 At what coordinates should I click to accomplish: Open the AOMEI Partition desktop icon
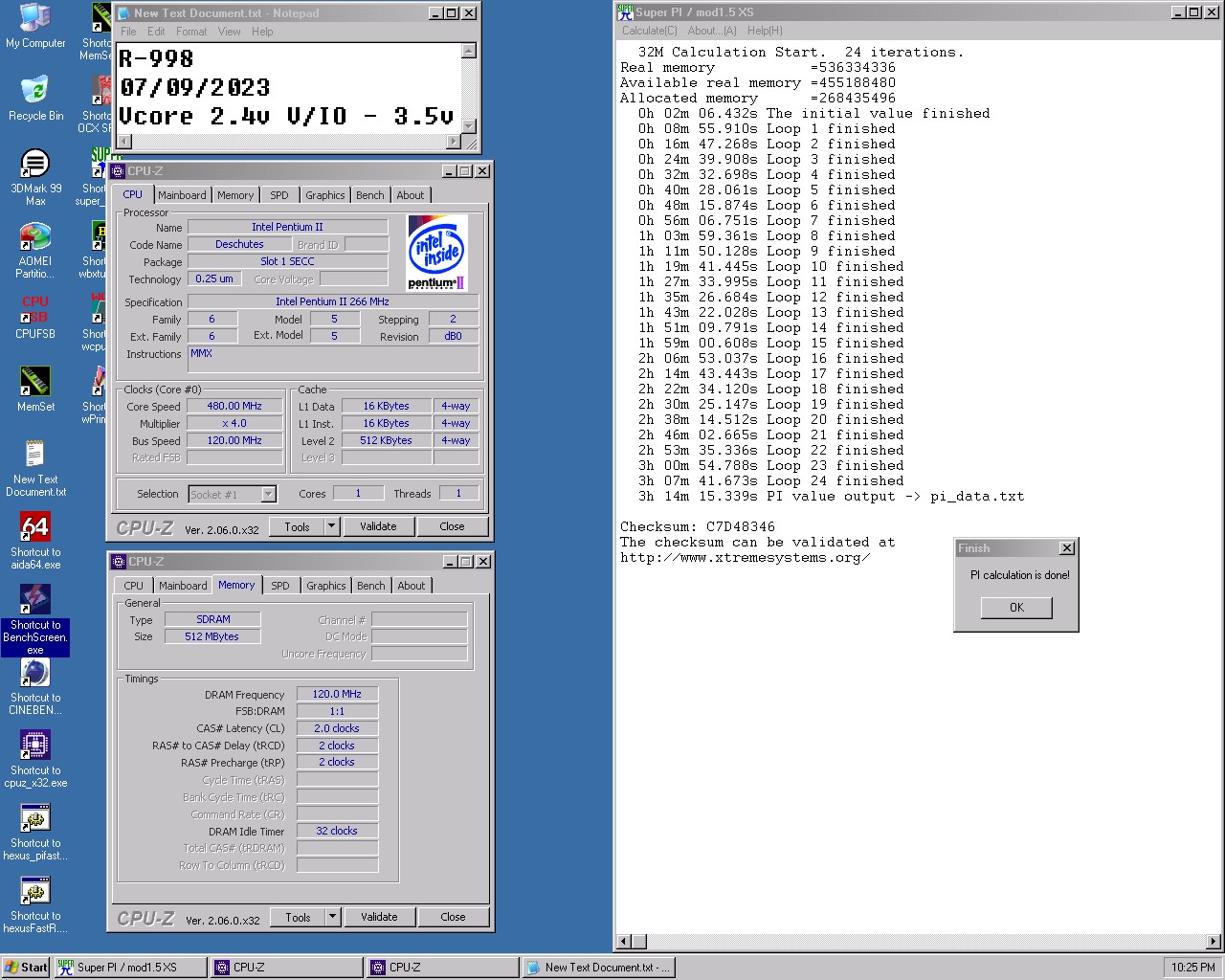[x=35, y=251]
